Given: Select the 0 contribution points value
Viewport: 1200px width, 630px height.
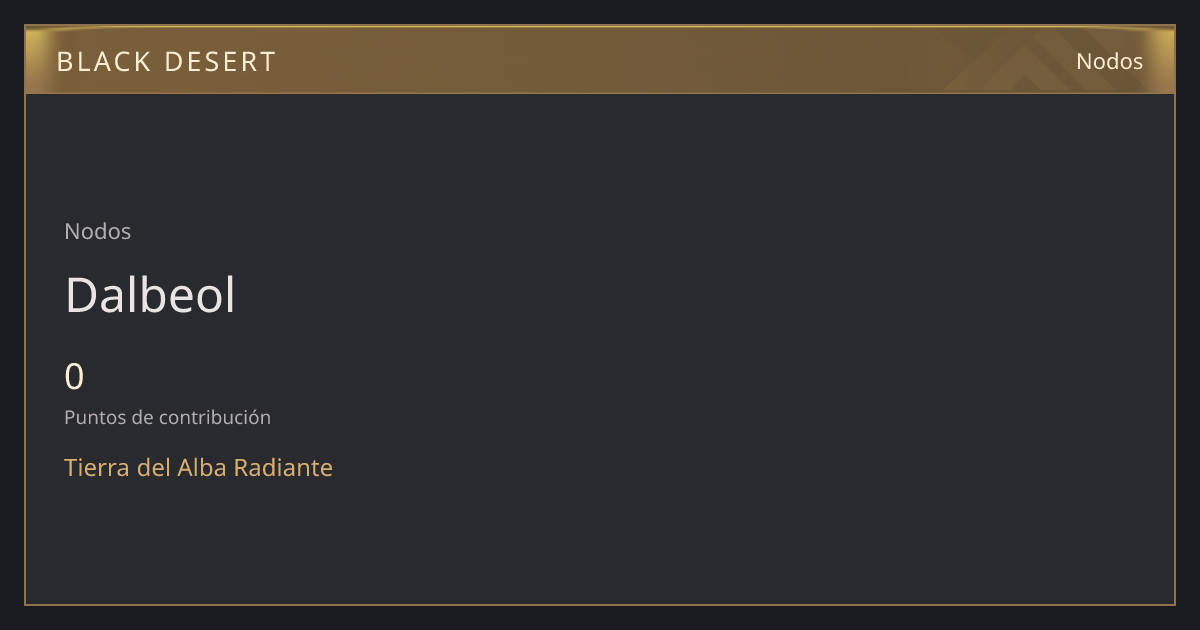Looking at the screenshot, I should pyautogui.click(x=74, y=377).
